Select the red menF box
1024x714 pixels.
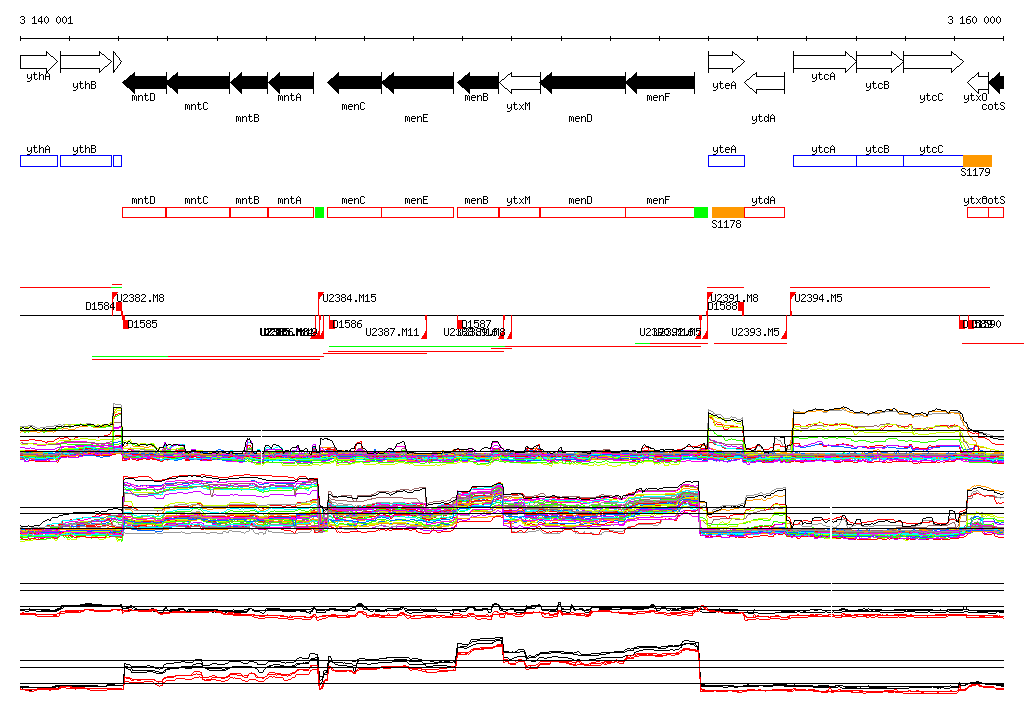coord(660,212)
